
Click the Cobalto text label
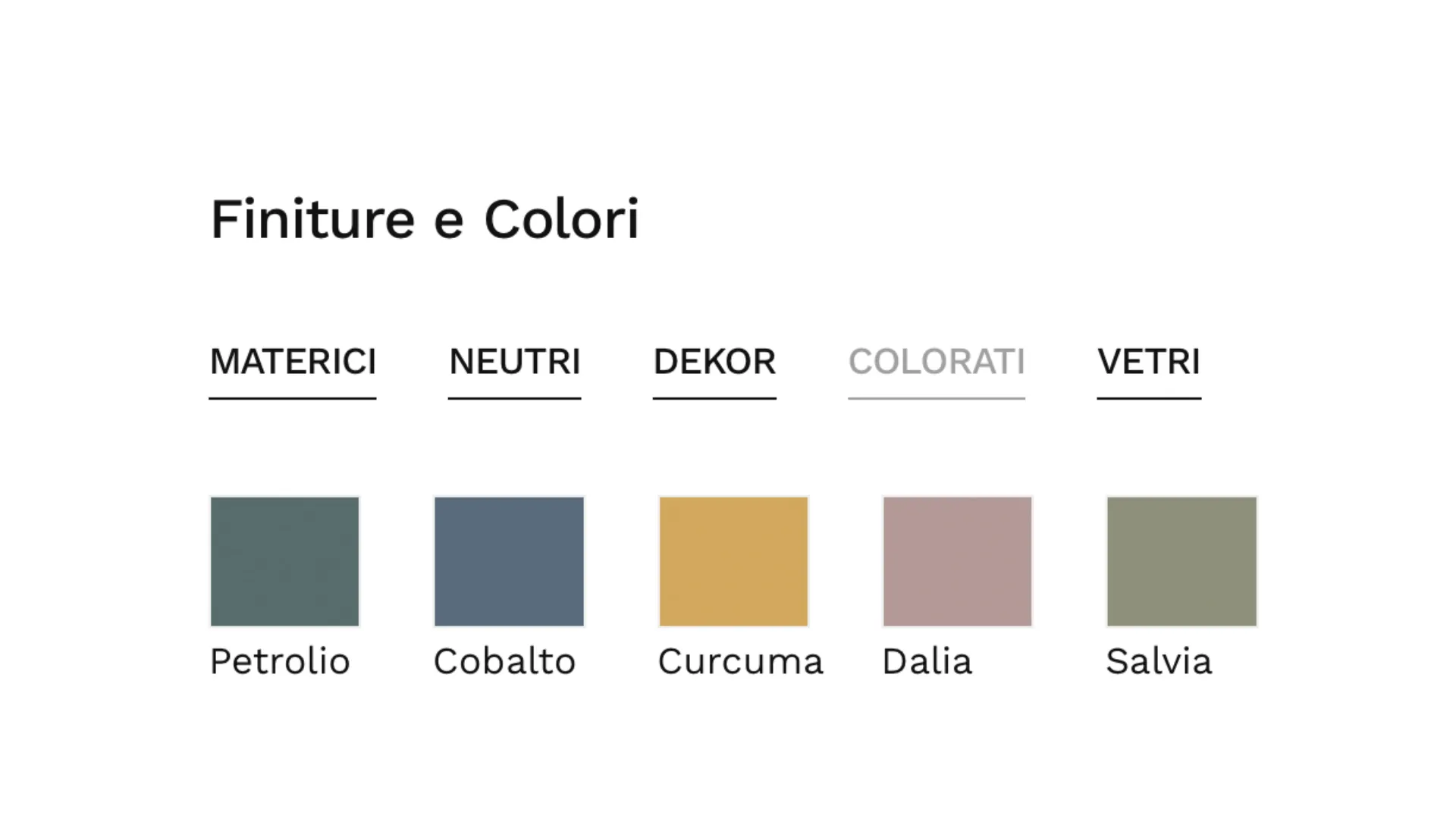click(x=504, y=661)
